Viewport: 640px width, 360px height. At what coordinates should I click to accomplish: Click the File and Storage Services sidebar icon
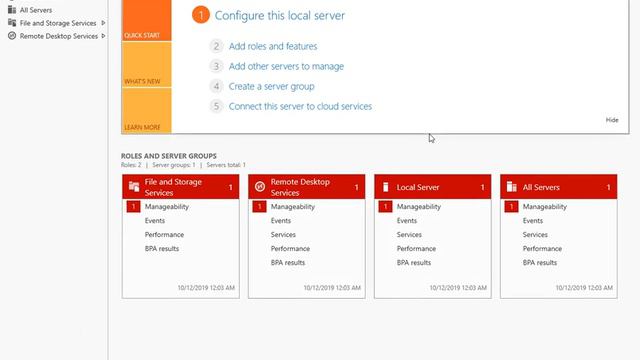click(12, 23)
